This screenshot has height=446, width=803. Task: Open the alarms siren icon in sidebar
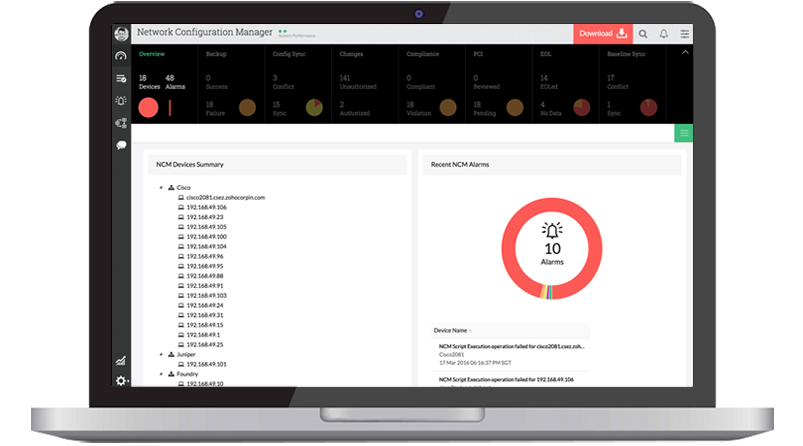(x=121, y=100)
